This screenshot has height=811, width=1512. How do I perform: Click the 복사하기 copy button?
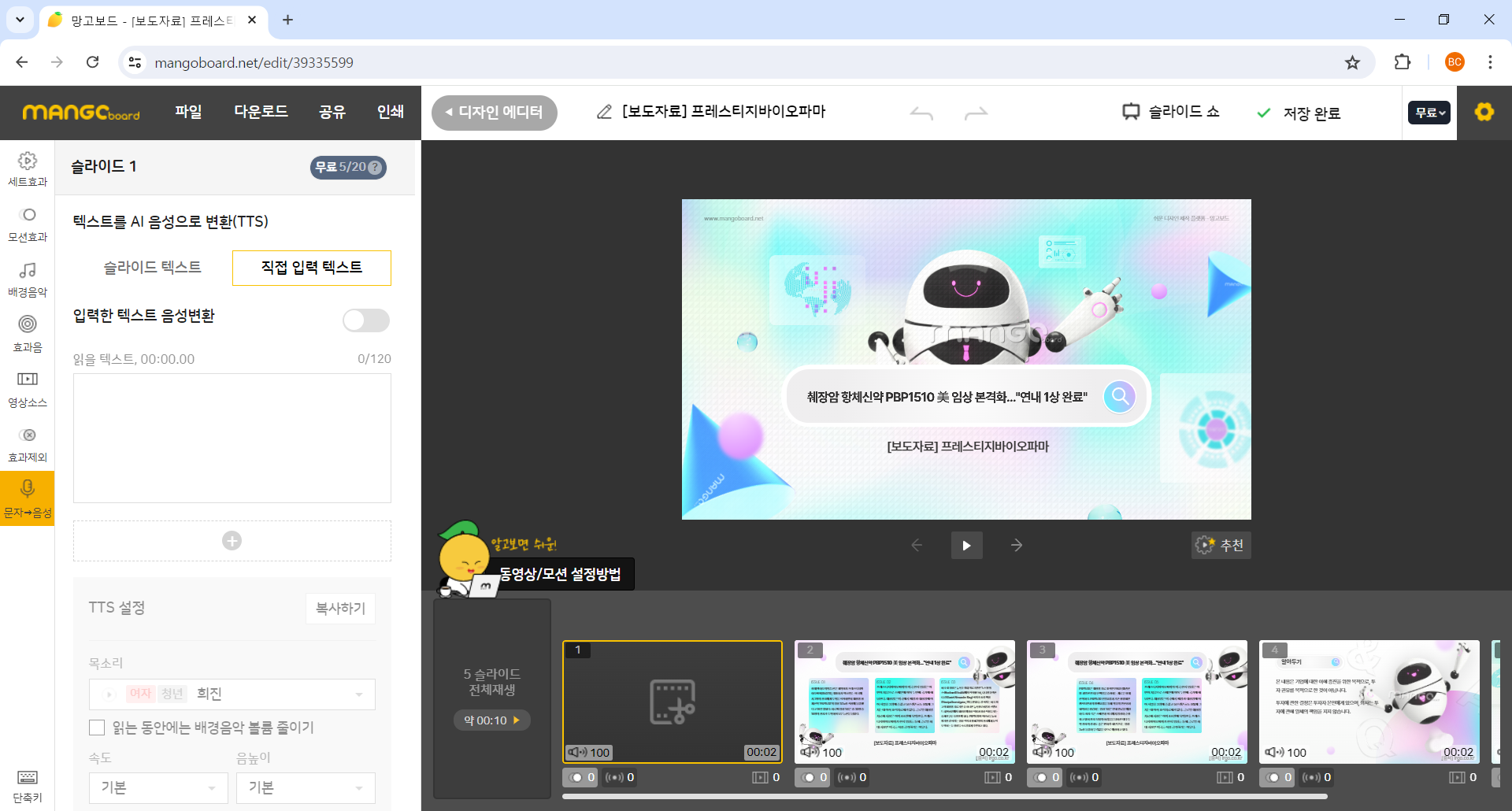click(340, 608)
